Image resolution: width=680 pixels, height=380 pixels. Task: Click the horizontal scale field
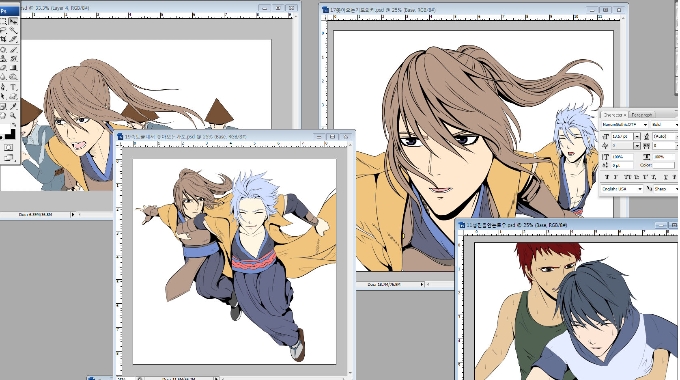click(664, 157)
